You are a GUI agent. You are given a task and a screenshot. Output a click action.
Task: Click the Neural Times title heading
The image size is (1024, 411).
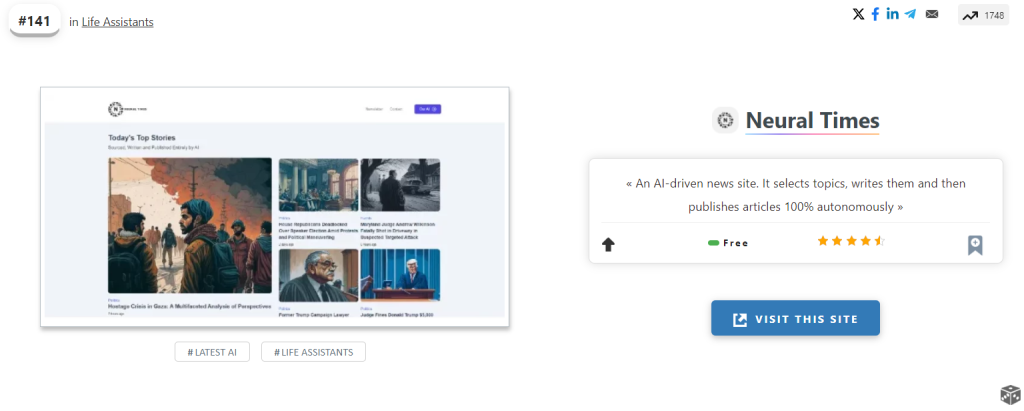(x=812, y=121)
